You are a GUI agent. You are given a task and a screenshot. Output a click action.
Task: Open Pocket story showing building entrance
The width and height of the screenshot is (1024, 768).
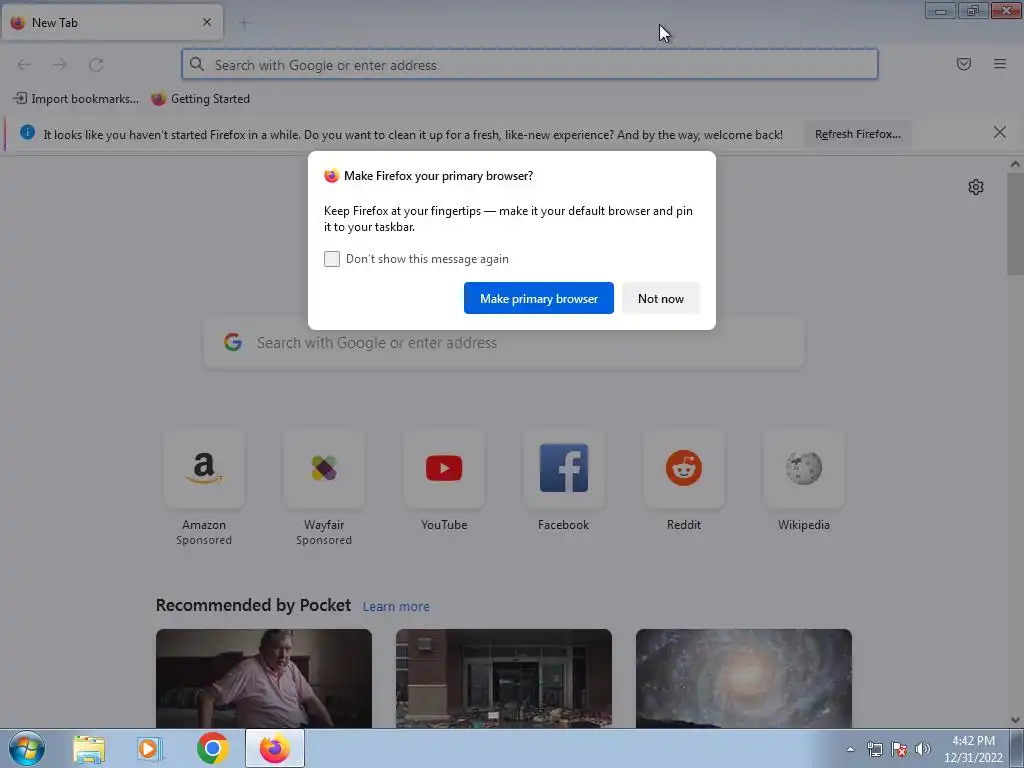pyautogui.click(x=504, y=679)
